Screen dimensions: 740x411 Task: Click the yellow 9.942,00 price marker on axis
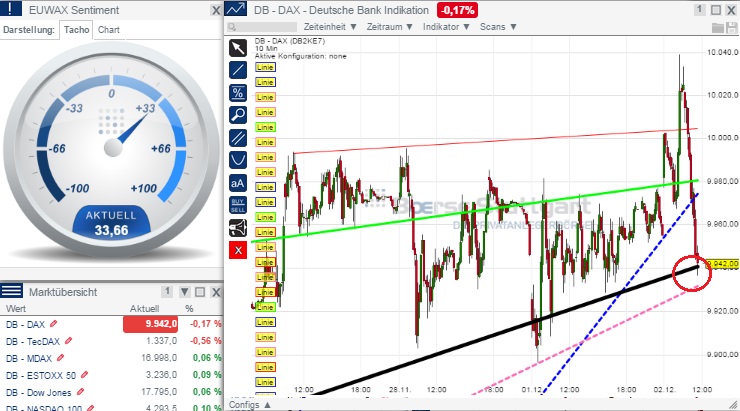pos(721,264)
